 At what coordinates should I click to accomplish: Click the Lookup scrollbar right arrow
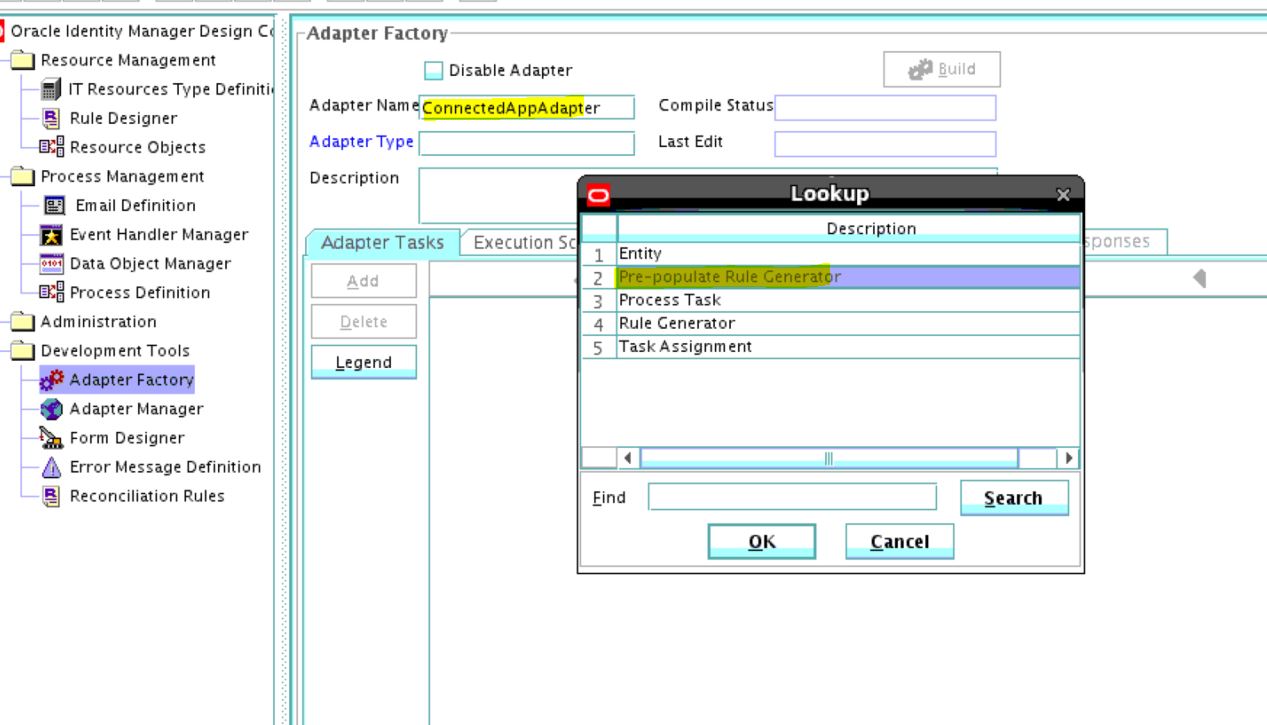1069,458
